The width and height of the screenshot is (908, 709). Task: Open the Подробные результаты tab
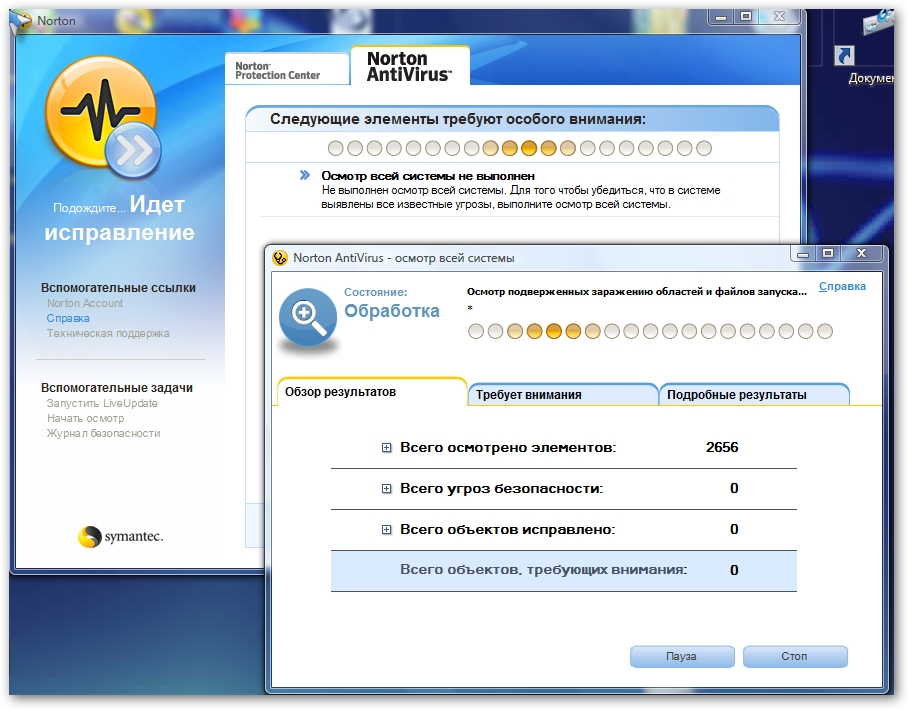pos(754,394)
